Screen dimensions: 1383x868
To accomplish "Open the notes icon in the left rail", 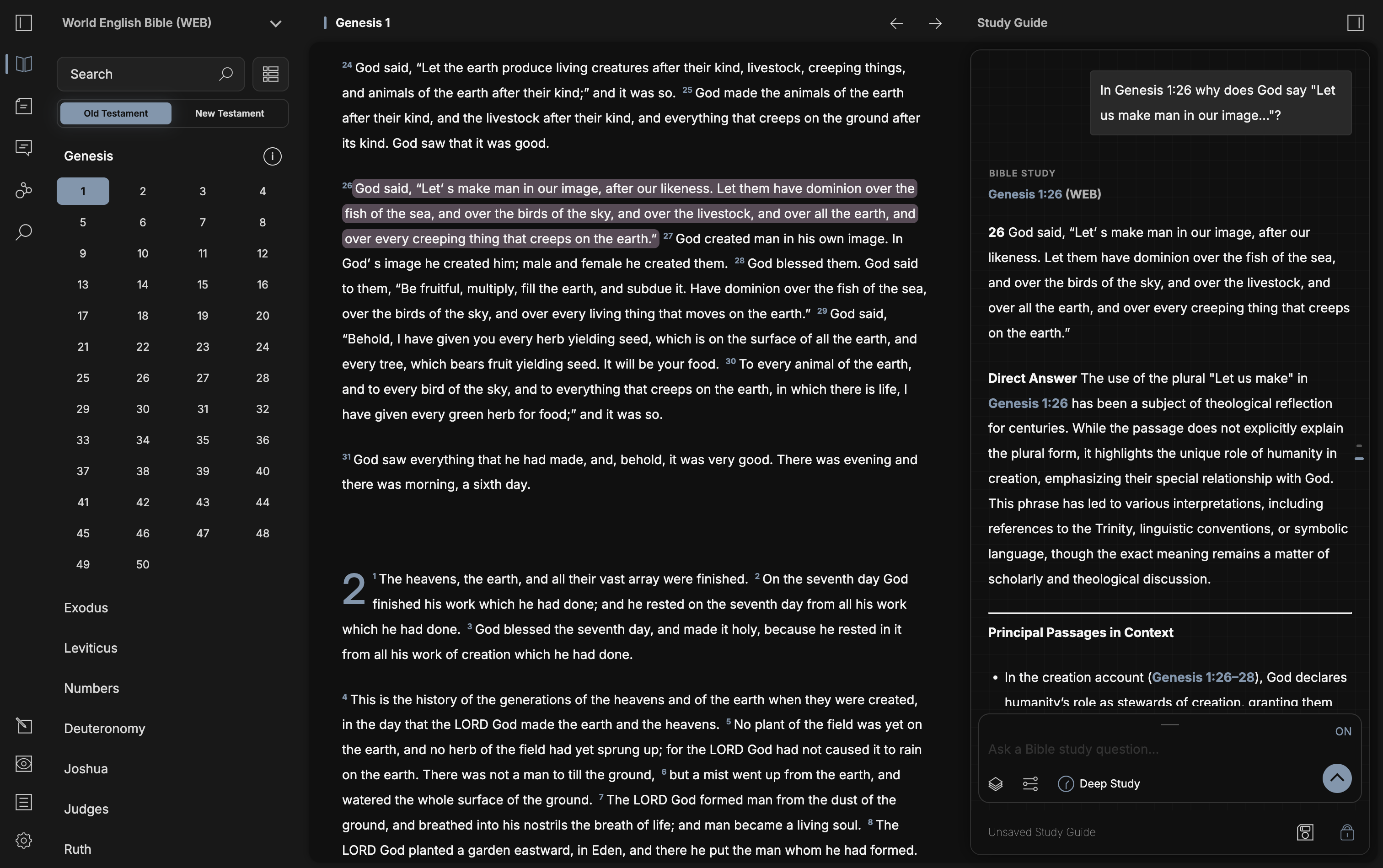I will (x=23, y=106).
